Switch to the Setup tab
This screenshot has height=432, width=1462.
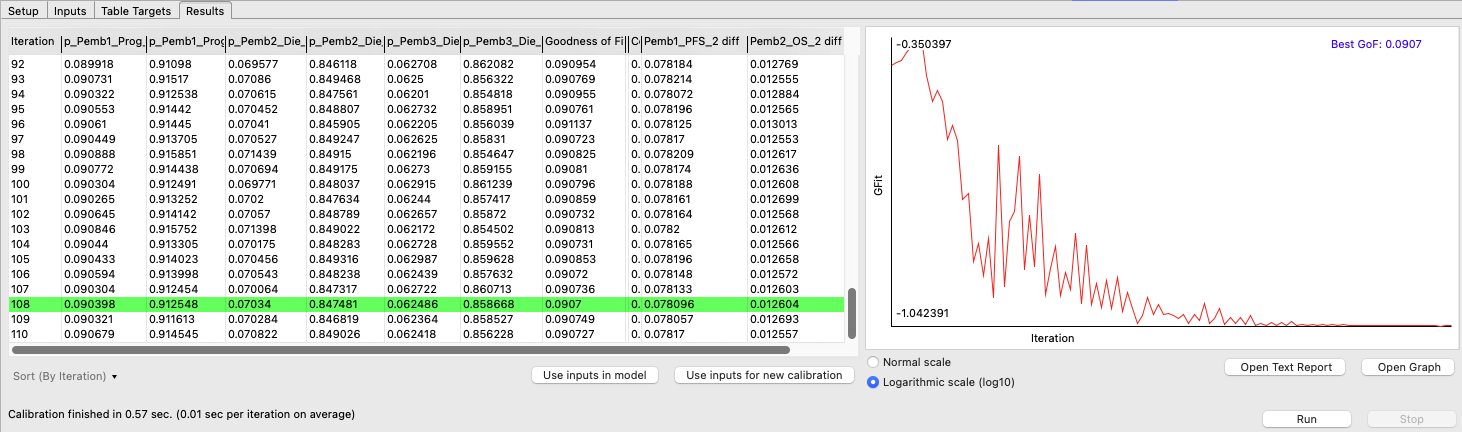pyautogui.click(x=23, y=11)
